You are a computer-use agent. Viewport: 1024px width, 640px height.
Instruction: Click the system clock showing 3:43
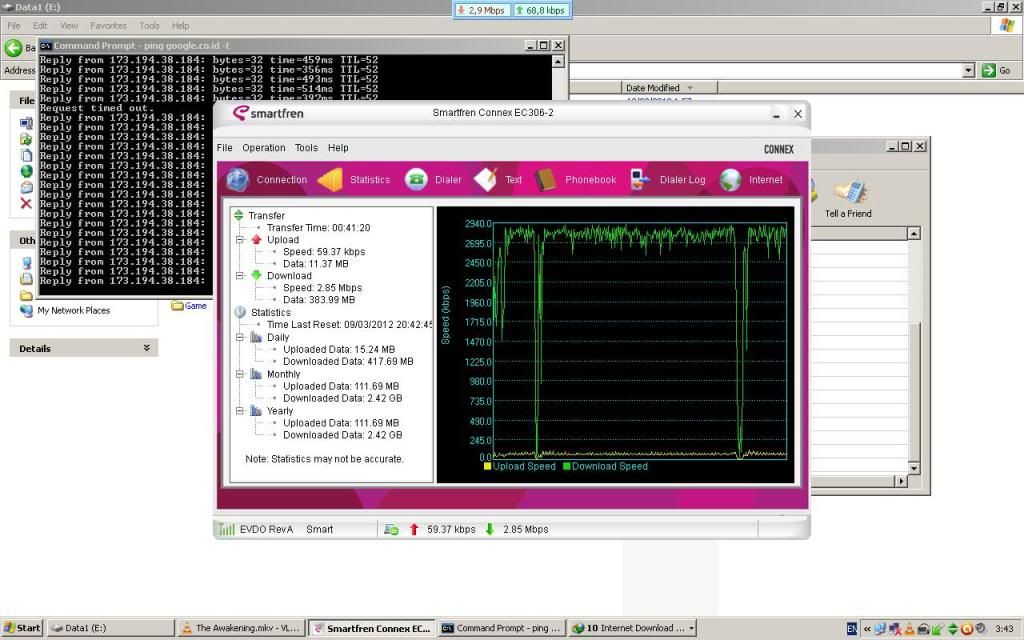tap(1004, 629)
